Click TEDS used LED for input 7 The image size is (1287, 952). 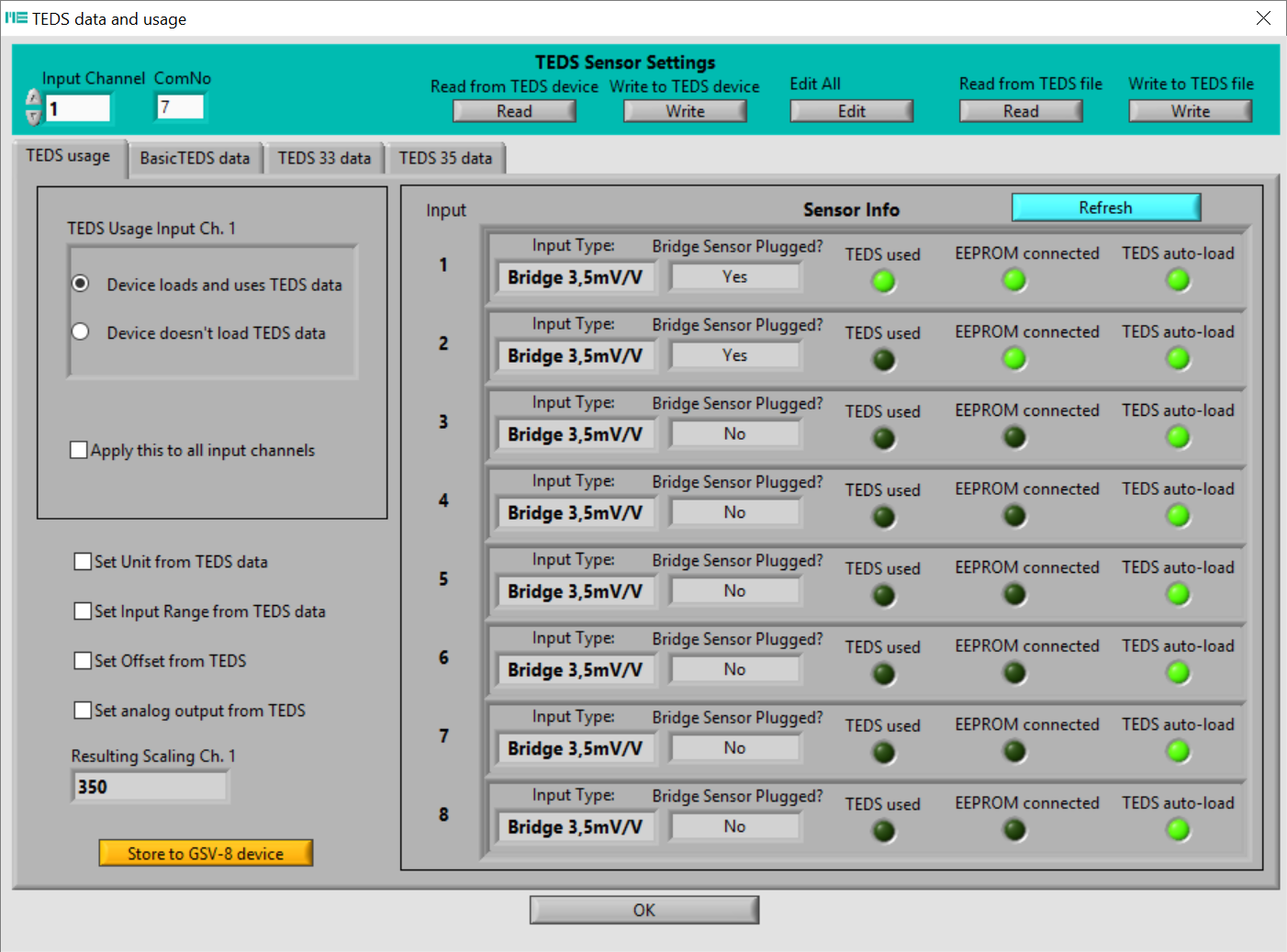(883, 753)
